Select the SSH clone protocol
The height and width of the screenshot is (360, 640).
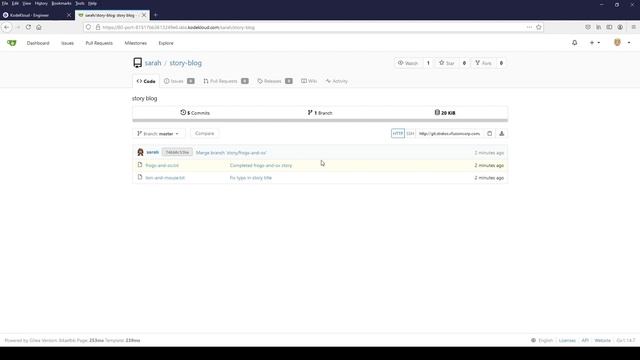(x=410, y=133)
